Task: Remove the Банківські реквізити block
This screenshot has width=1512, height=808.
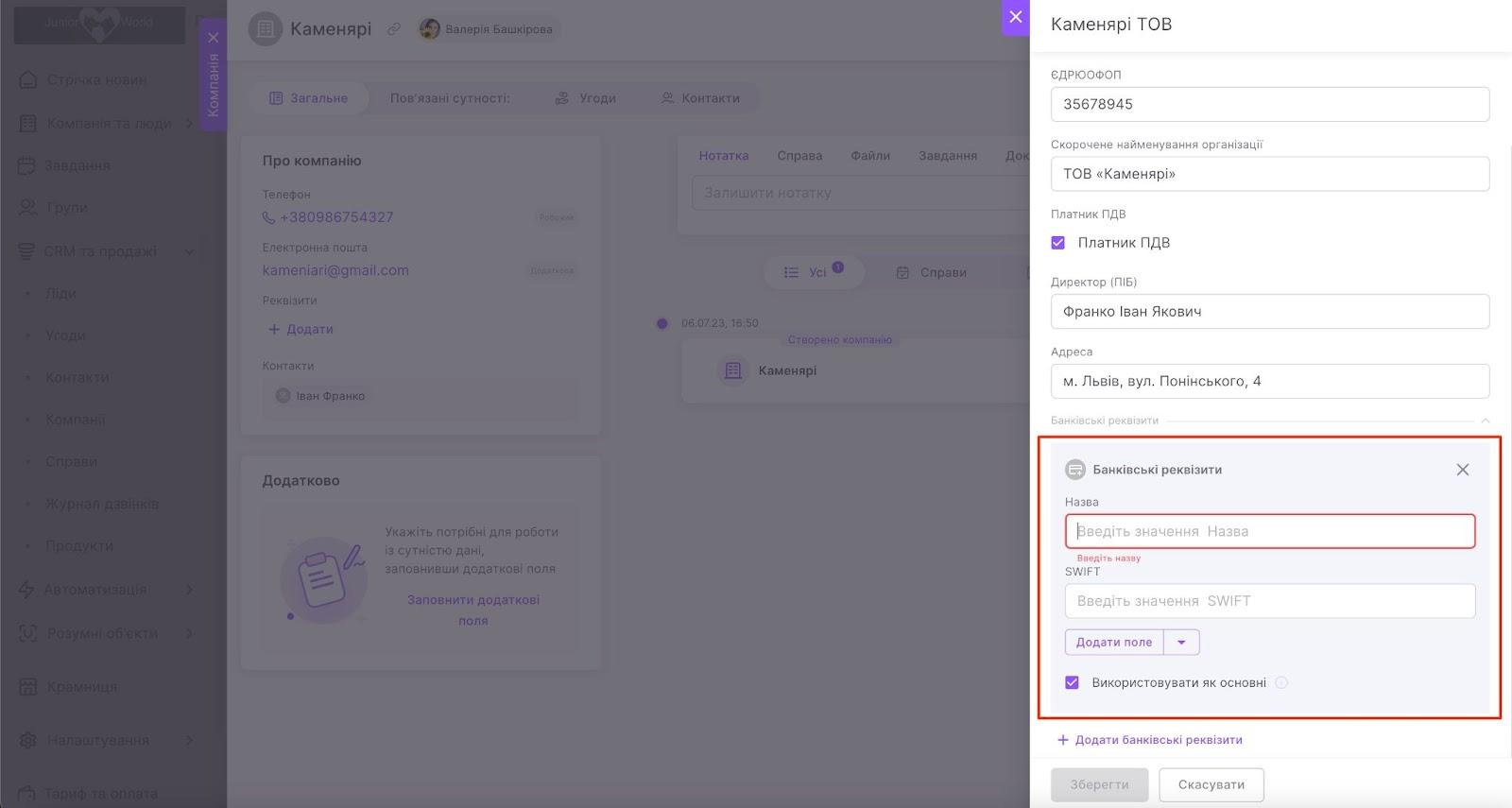Action: (x=1462, y=470)
